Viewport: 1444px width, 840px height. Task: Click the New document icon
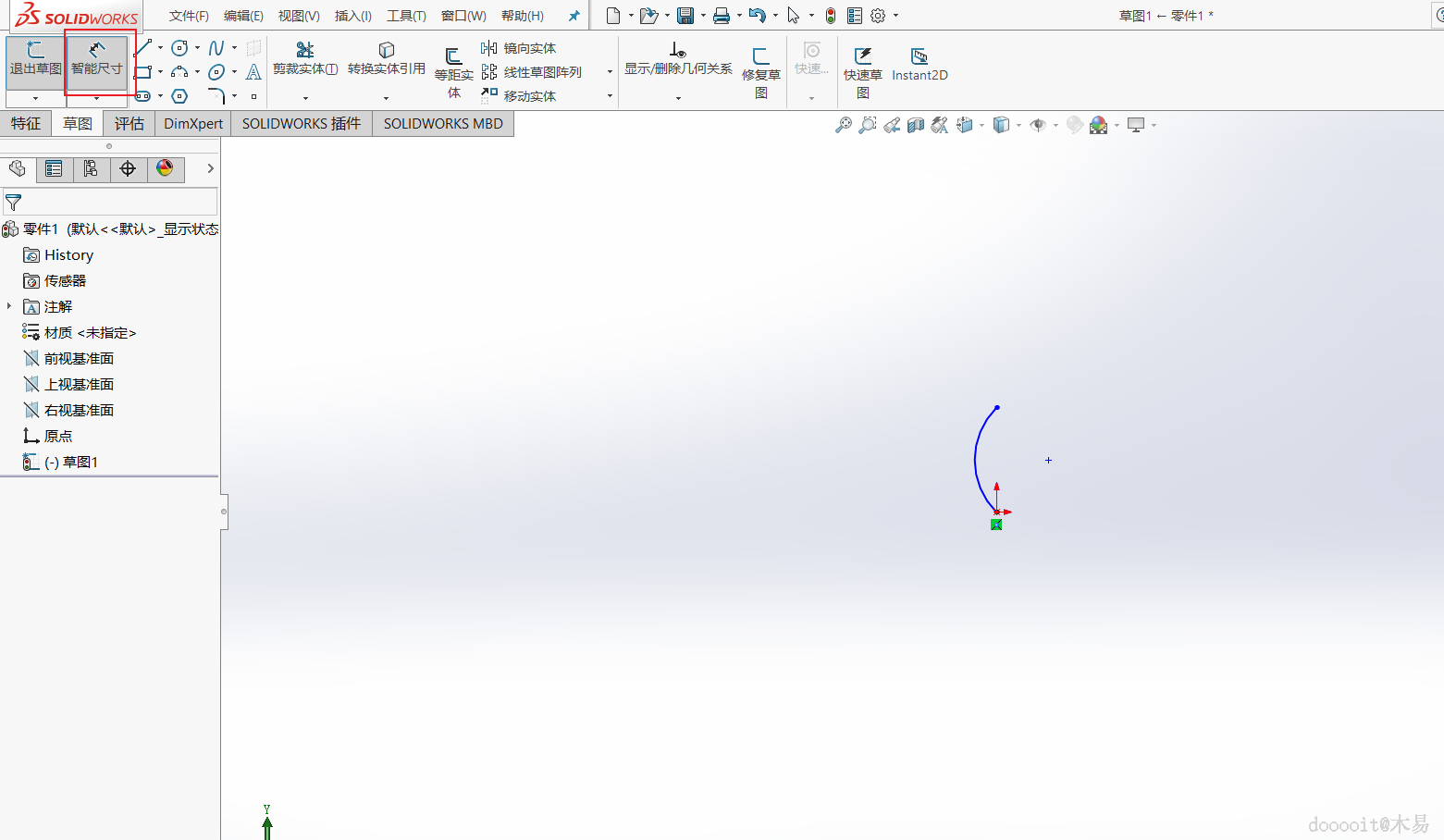point(612,16)
